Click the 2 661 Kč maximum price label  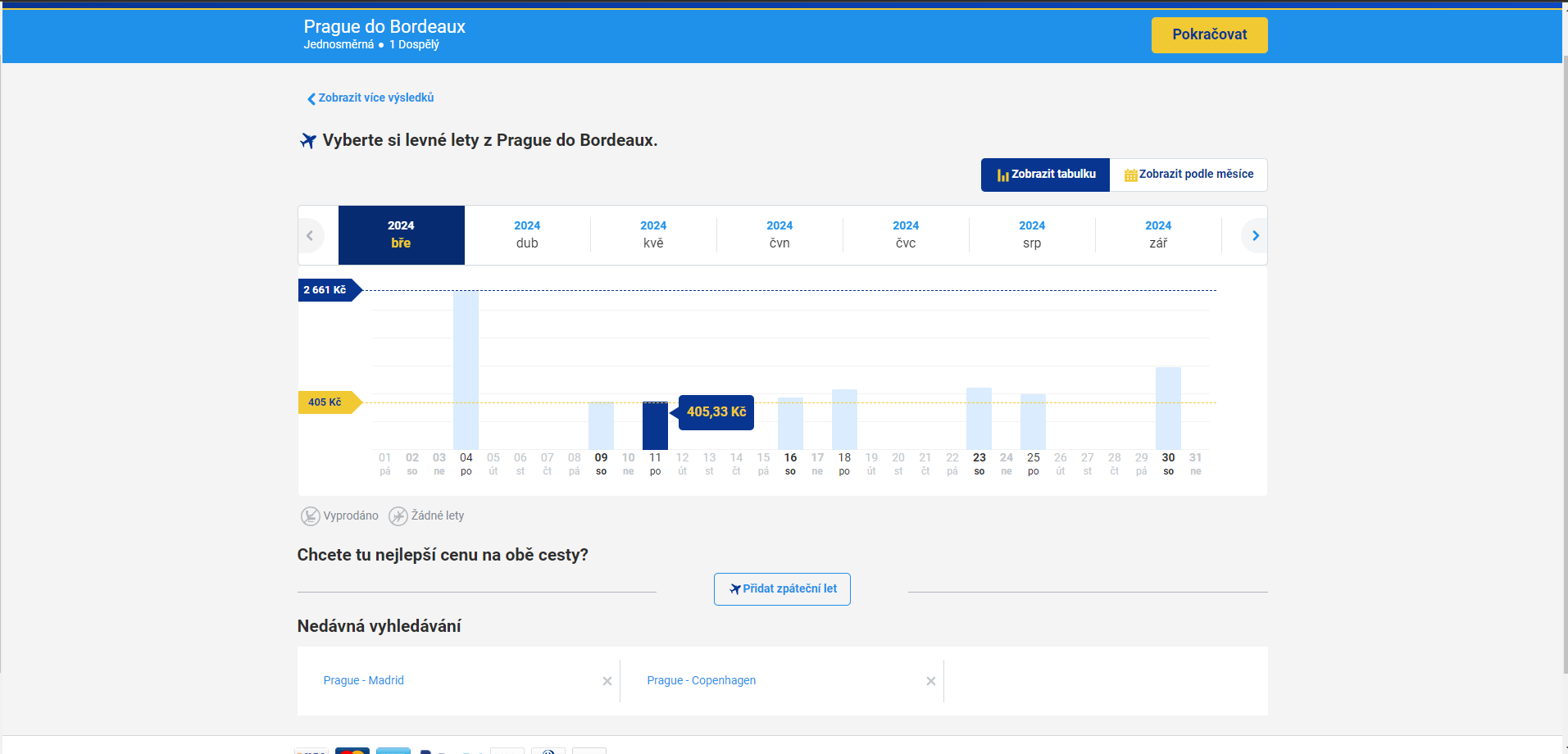pyautogui.click(x=330, y=290)
